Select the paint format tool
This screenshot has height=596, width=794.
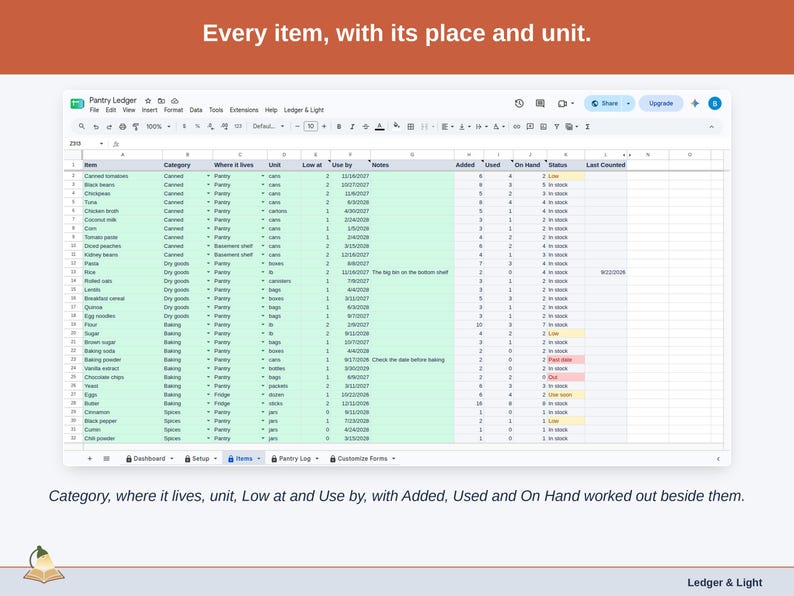136,127
